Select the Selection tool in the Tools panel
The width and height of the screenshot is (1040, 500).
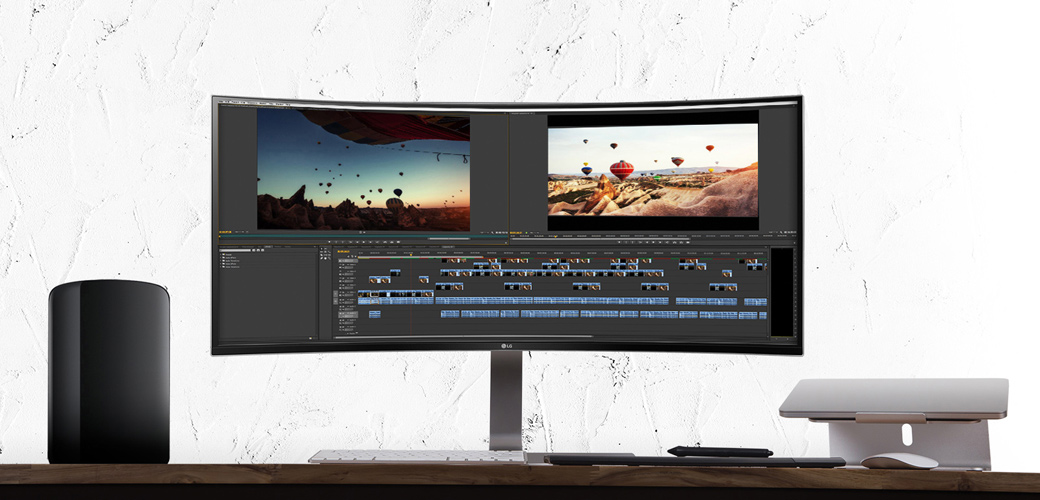click(323, 250)
